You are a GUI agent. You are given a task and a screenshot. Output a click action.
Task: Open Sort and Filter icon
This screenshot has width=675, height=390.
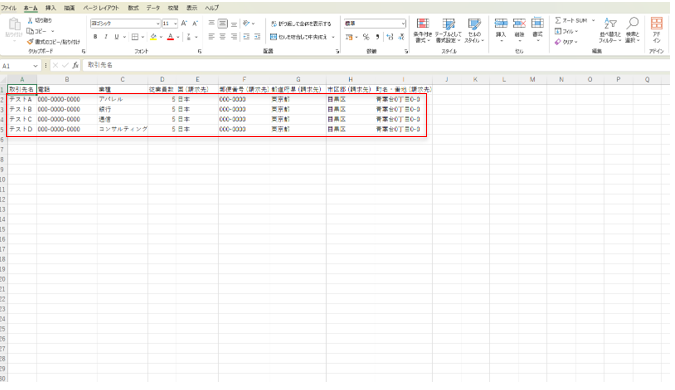pyautogui.click(x=610, y=24)
